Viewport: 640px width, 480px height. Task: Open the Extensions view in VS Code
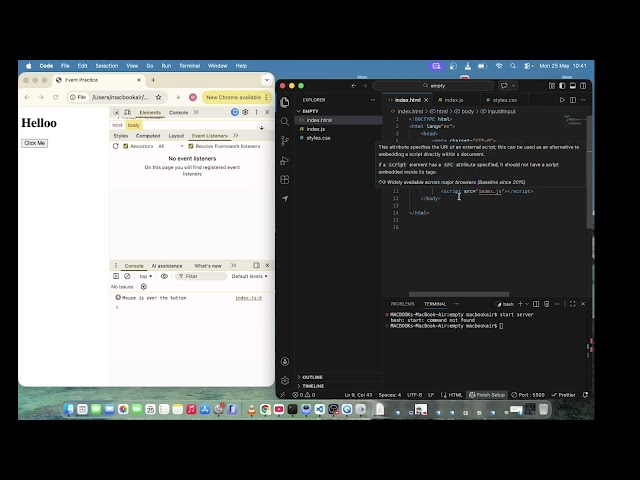pyautogui.click(x=285, y=180)
